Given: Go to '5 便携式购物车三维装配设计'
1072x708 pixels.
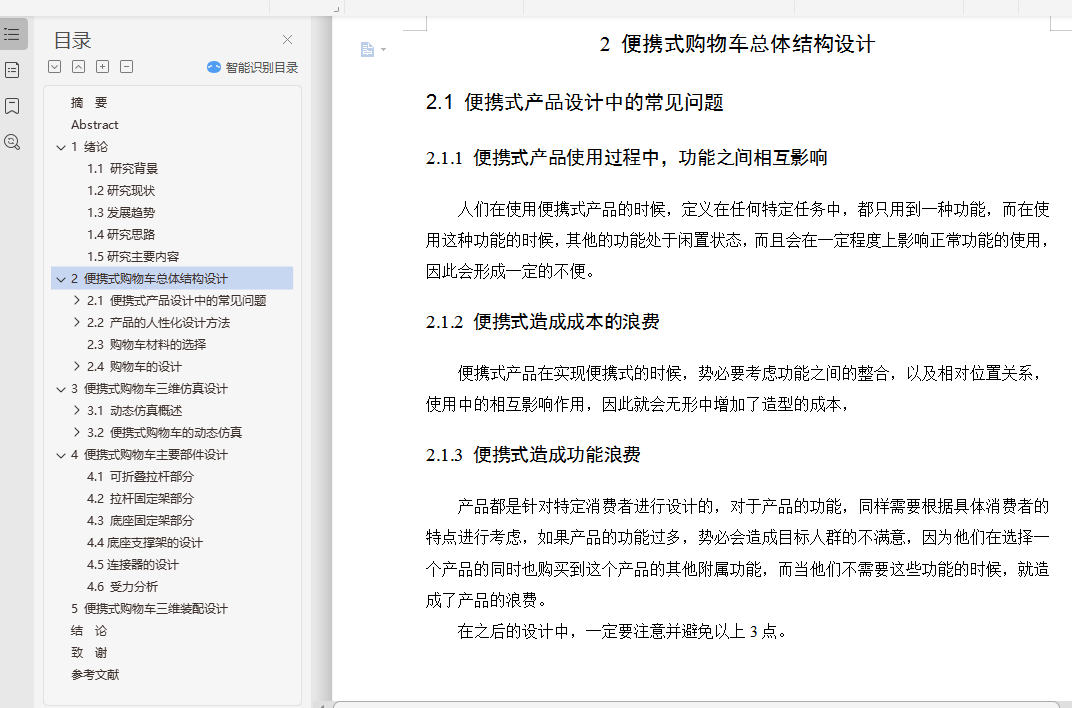Looking at the screenshot, I should (149, 608).
